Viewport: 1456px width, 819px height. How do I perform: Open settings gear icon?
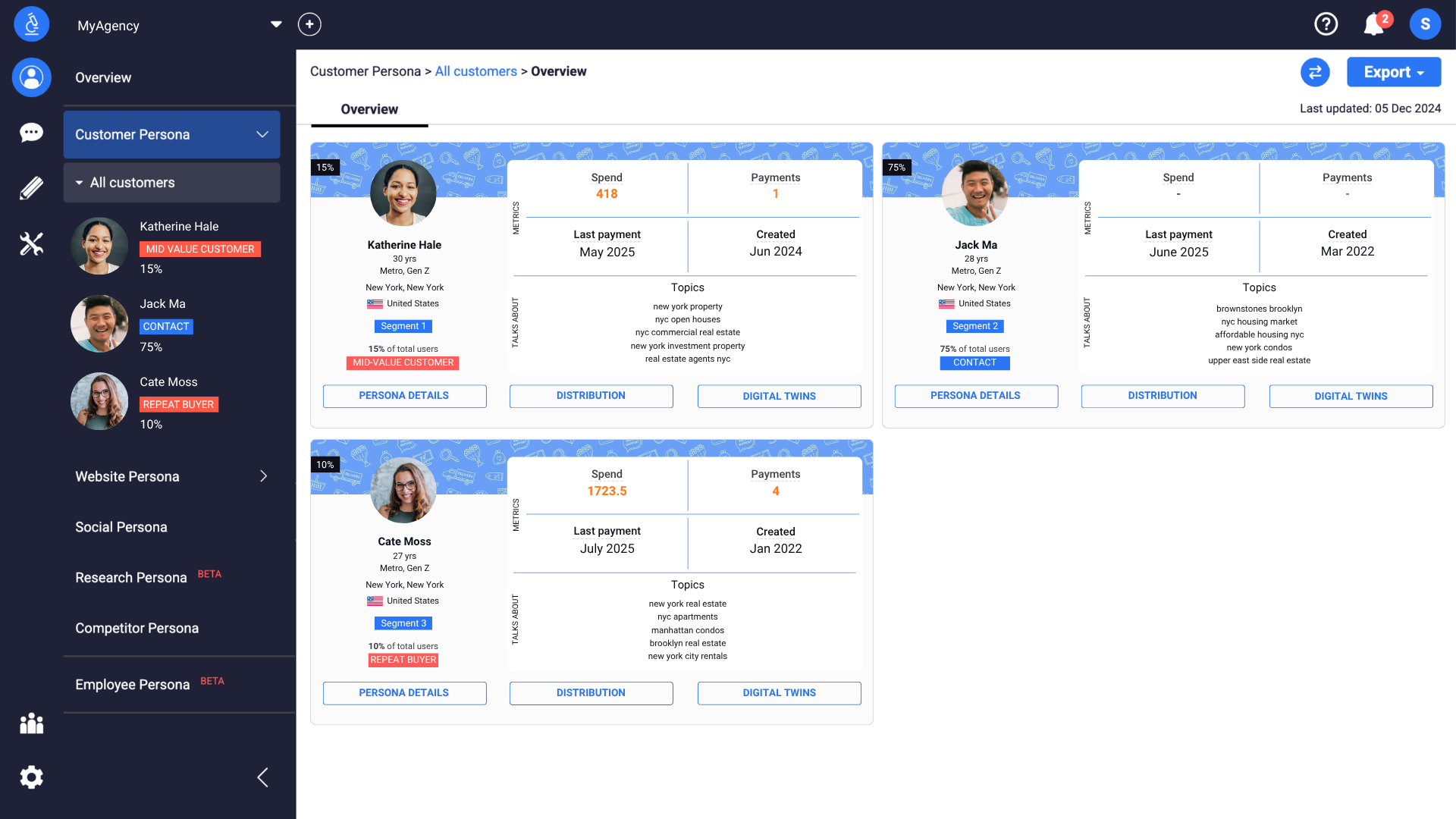32,777
